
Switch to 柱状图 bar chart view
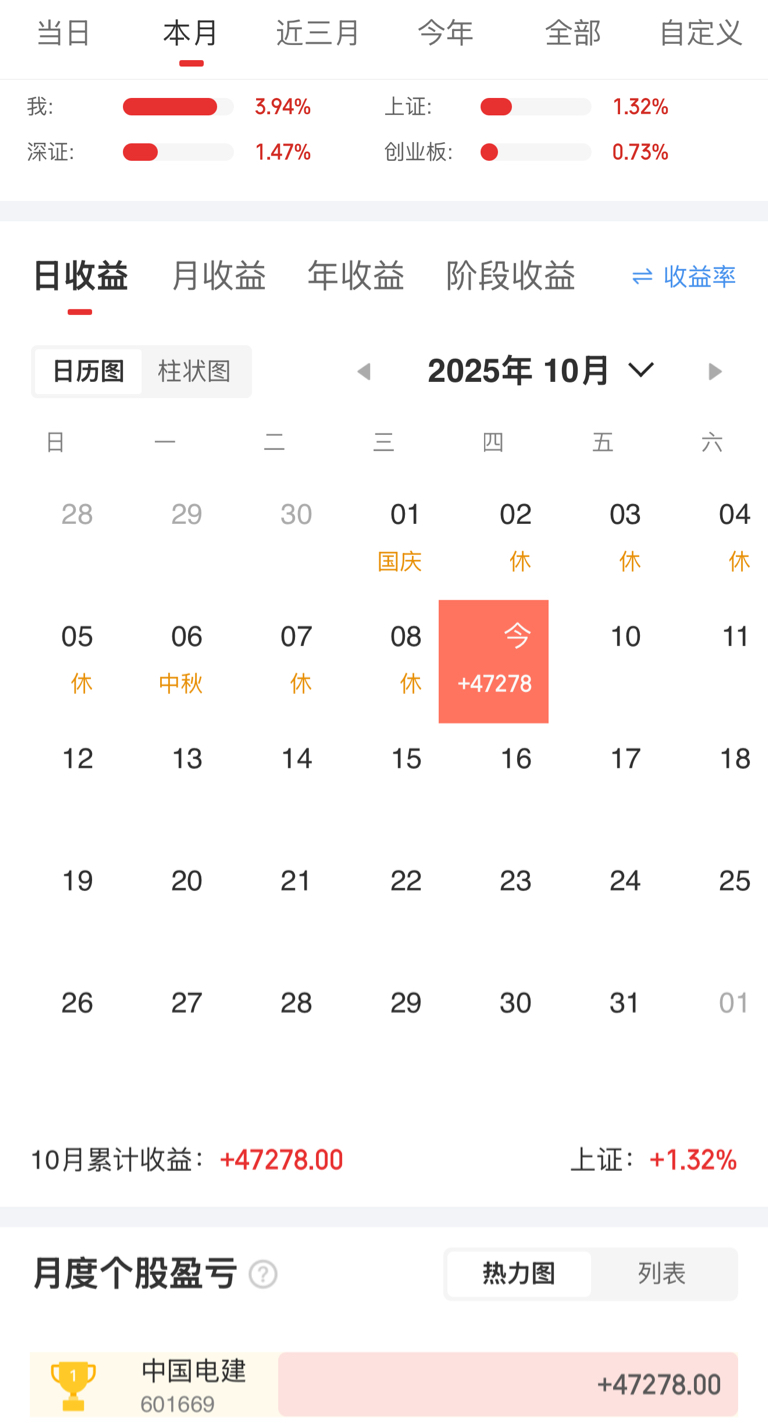coord(194,372)
